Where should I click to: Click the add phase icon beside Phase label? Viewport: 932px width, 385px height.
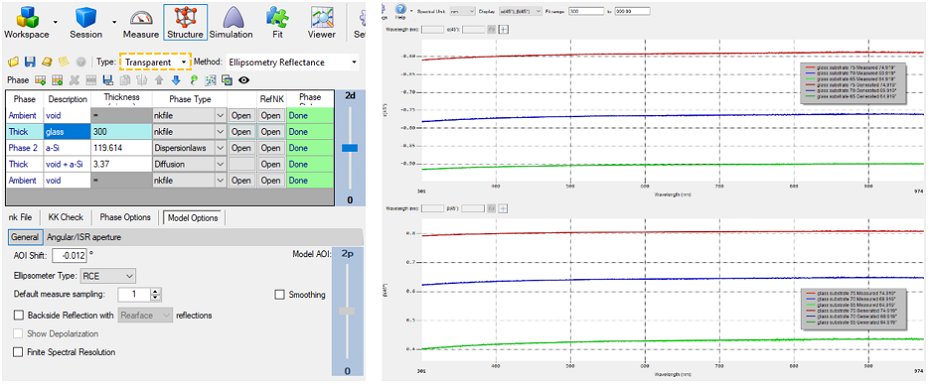pos(40,80)
